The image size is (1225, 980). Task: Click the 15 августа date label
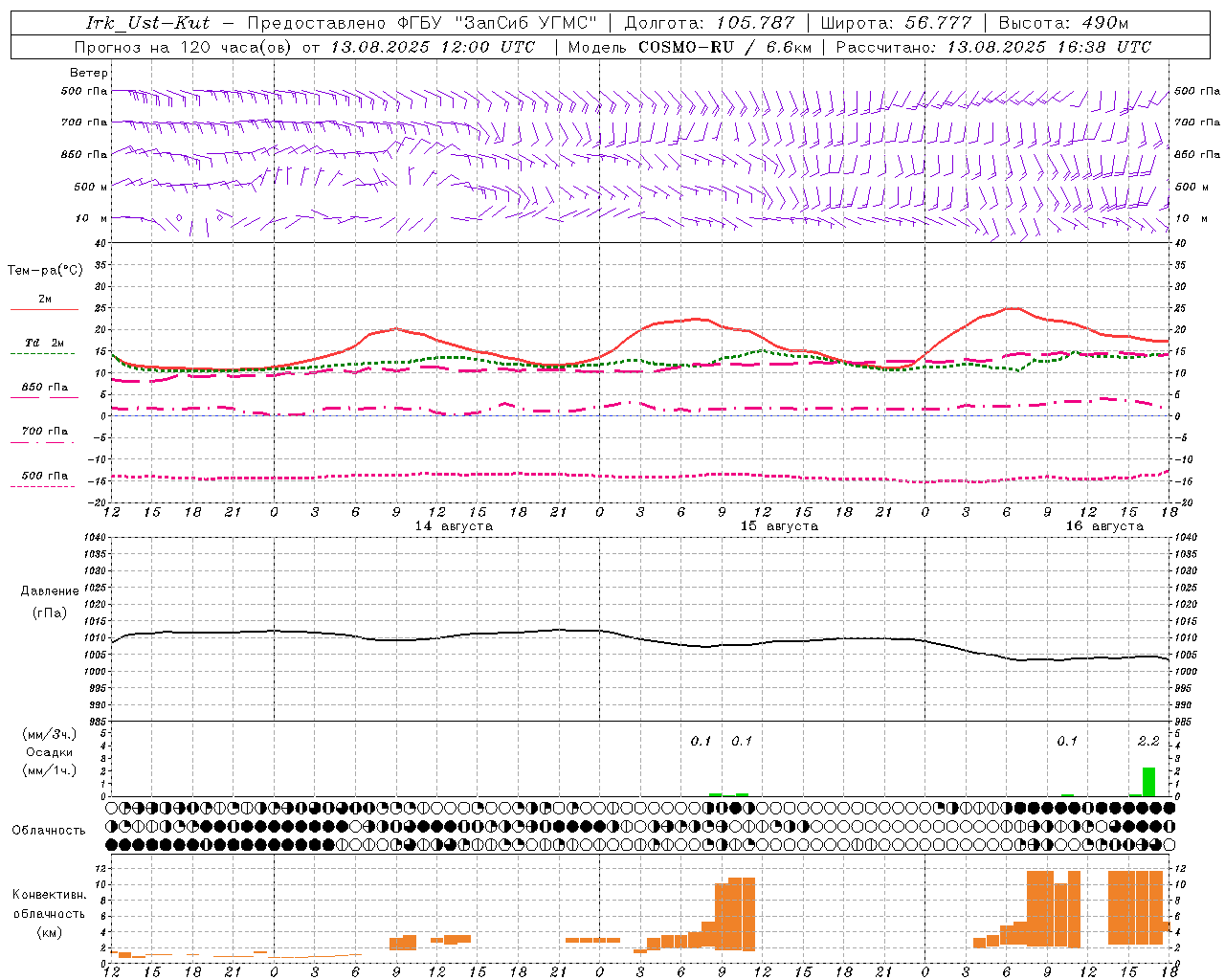click(779, 526)
